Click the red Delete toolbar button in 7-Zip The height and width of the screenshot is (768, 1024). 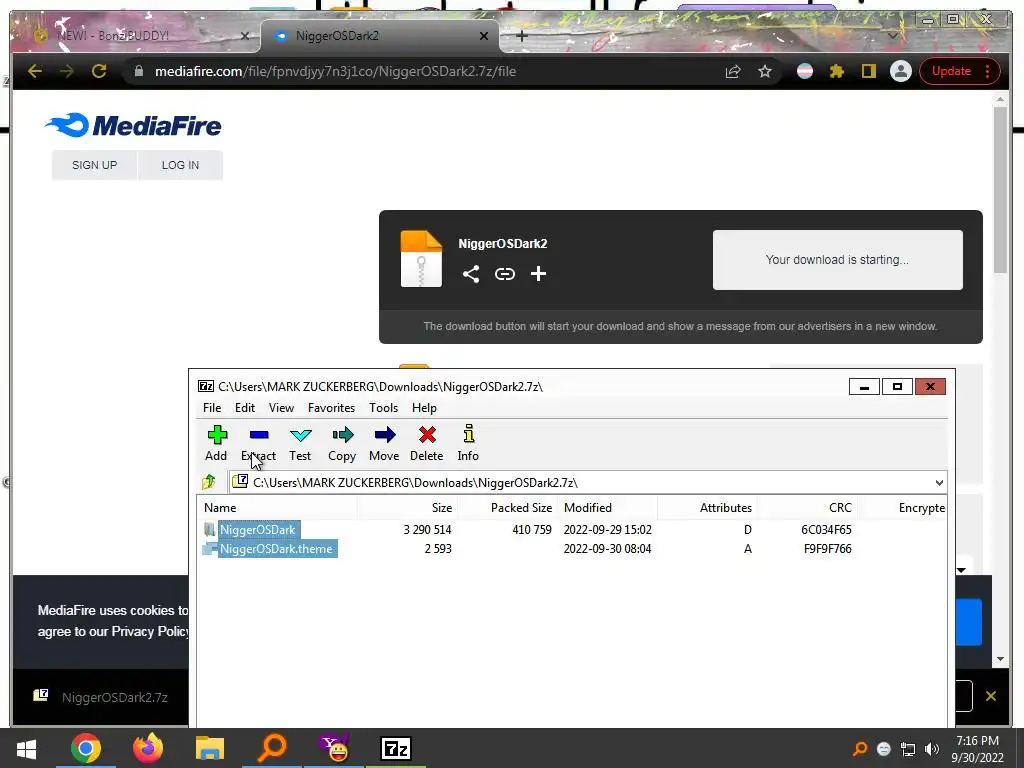426,443
